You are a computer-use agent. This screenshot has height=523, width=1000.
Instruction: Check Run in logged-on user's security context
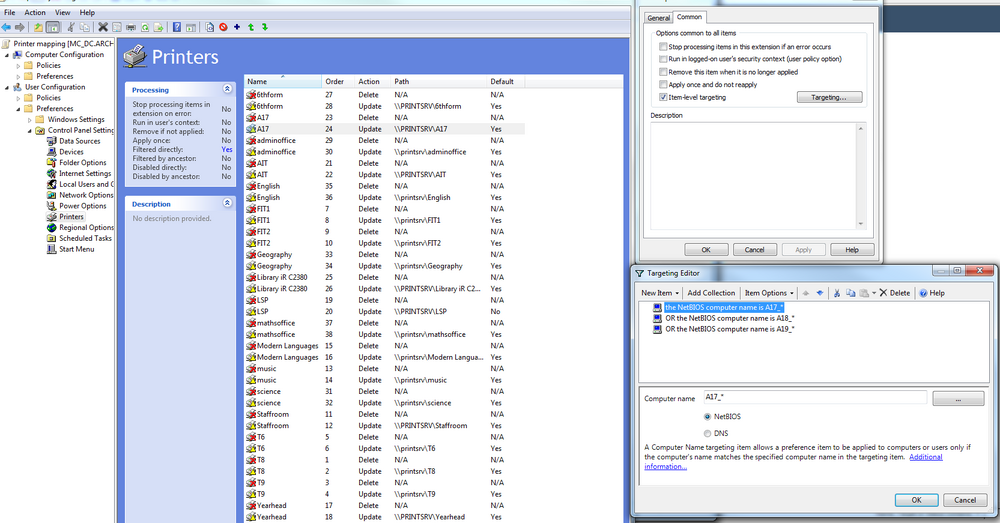click(x=663, y=59)
